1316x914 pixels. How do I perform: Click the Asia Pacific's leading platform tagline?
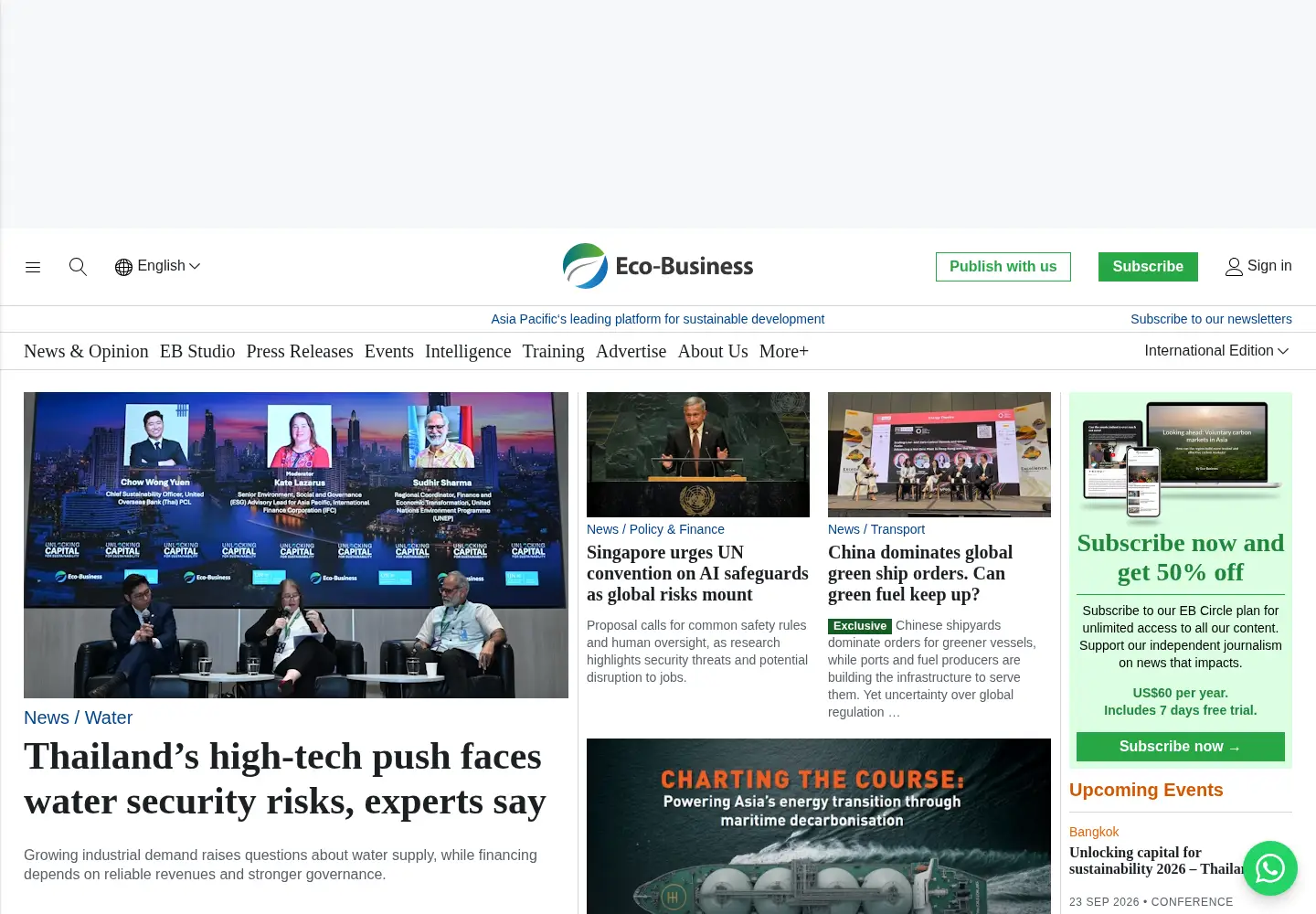pos(658,319)
